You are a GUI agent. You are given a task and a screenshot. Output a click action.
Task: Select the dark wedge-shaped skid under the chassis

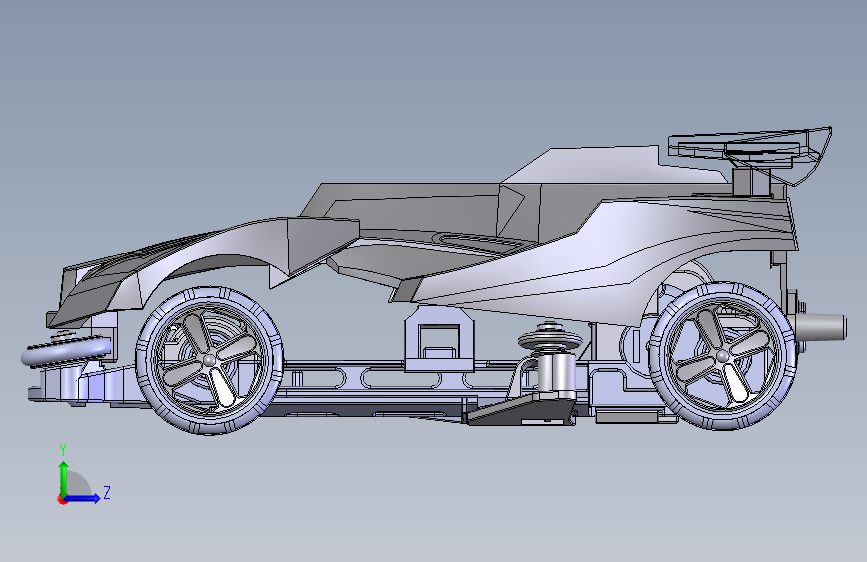click(x=521, y=410)
